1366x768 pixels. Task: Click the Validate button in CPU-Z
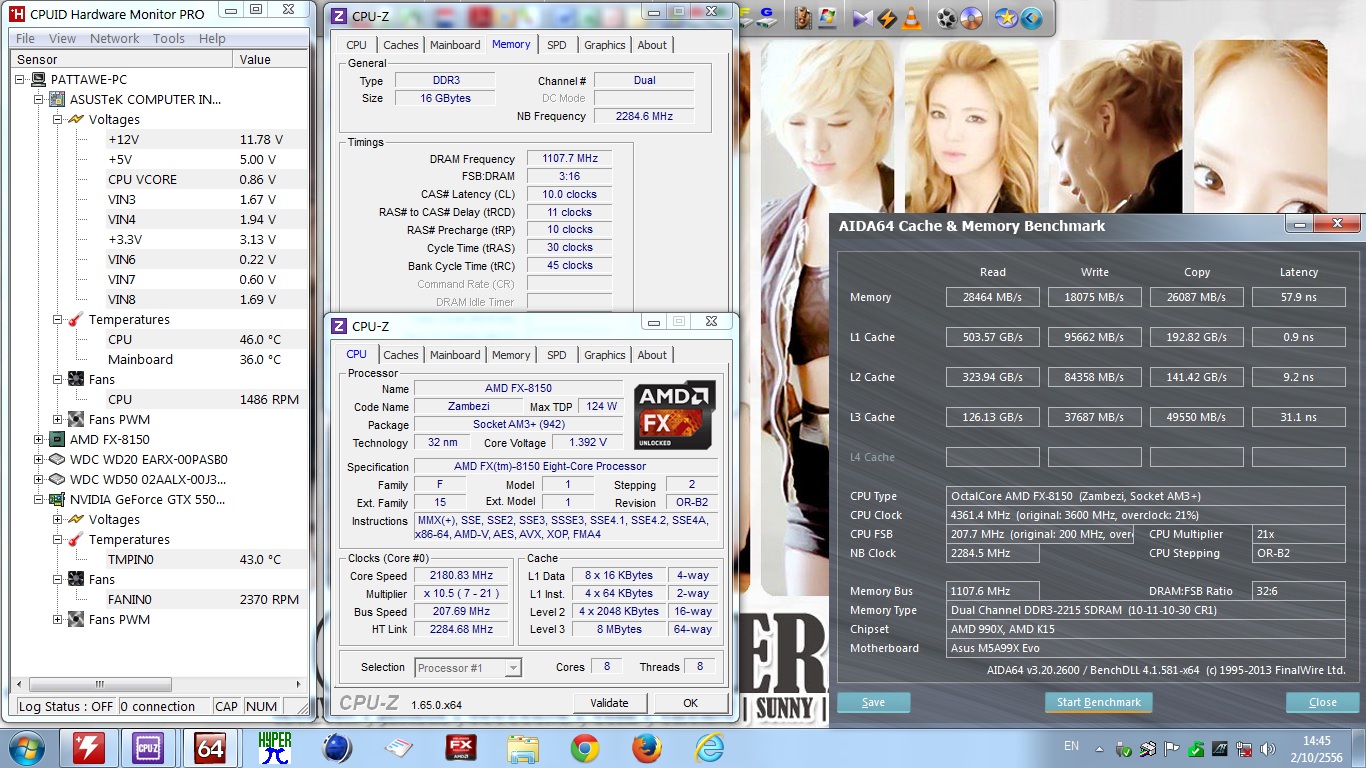(x=609, y=703)
